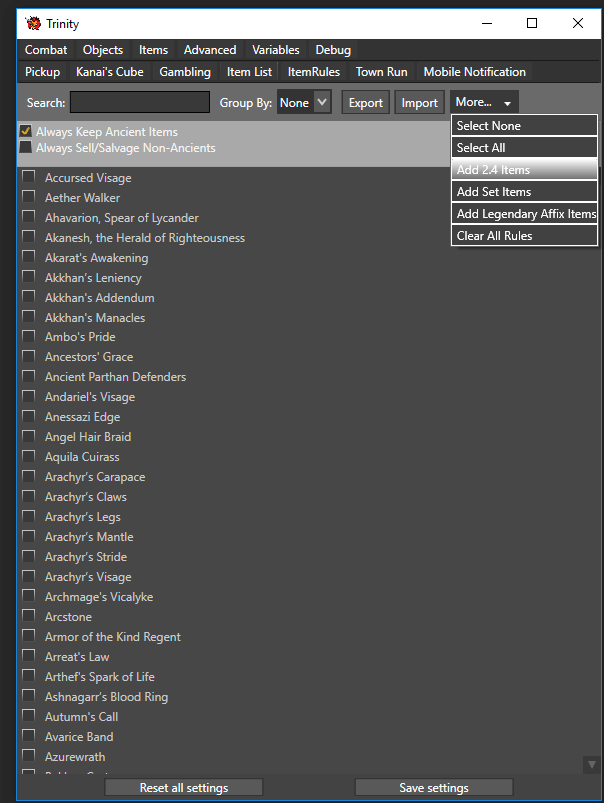604x803 pixels.
Task: Pick Add Legendary Affix Items entry
Action: [524, 214]
